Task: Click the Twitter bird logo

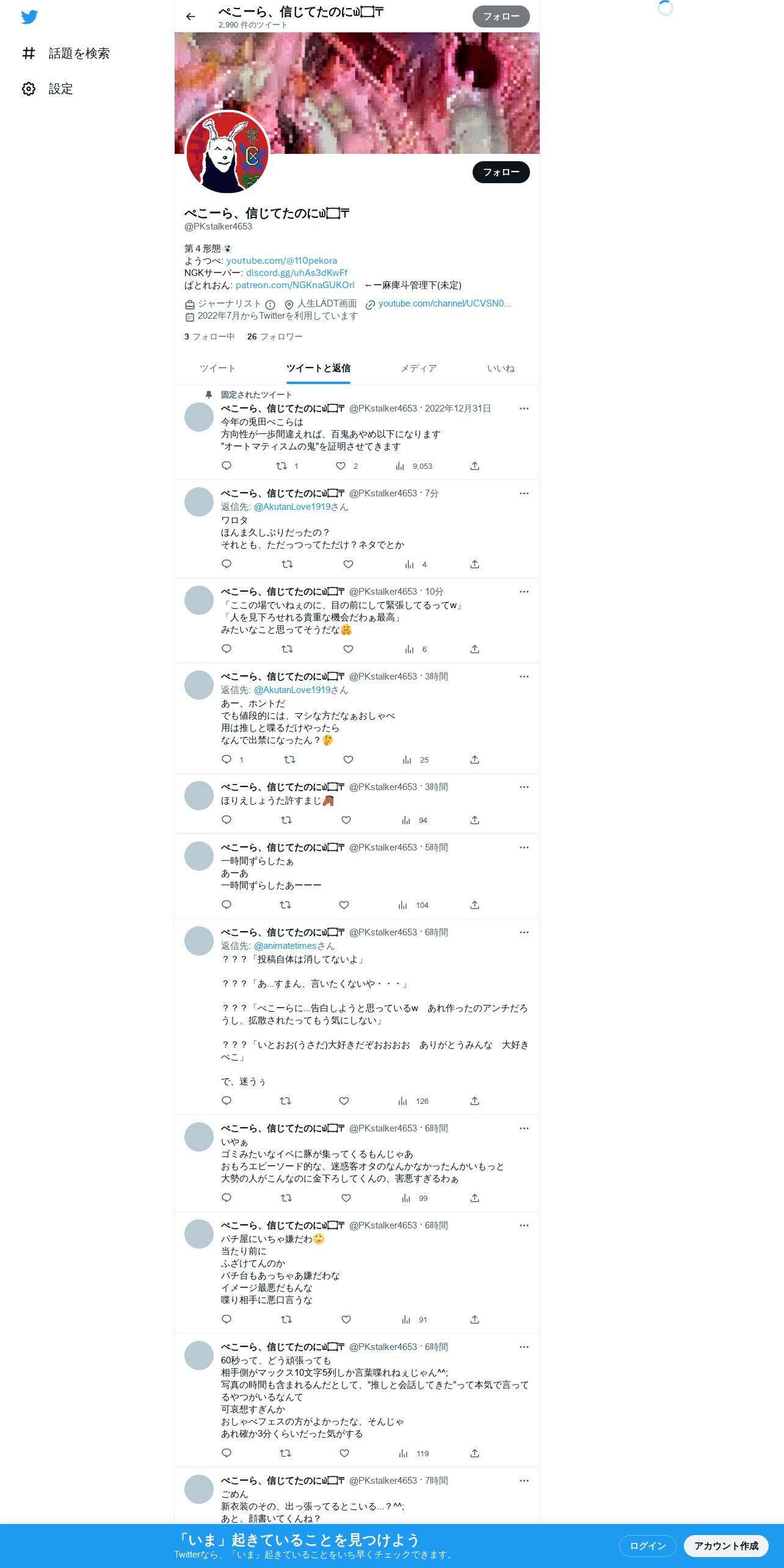Action: pyautogui.click(x=29, y=17)
